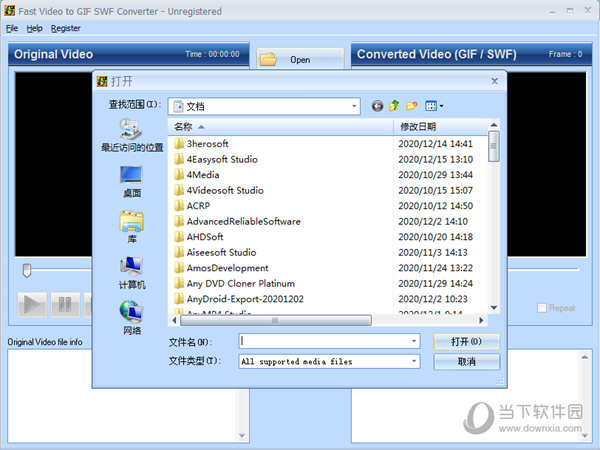Image resolution: width=600 pixels, height=450 pixels.
Task: Click the date 2020/11/24 13:22
Action: [435, 268]
